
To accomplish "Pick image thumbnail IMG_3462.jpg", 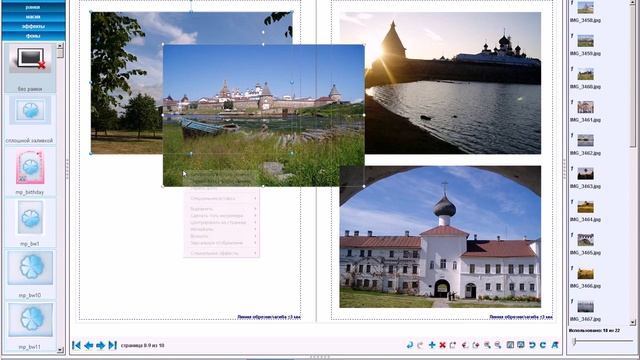I will tap(585, 140).
